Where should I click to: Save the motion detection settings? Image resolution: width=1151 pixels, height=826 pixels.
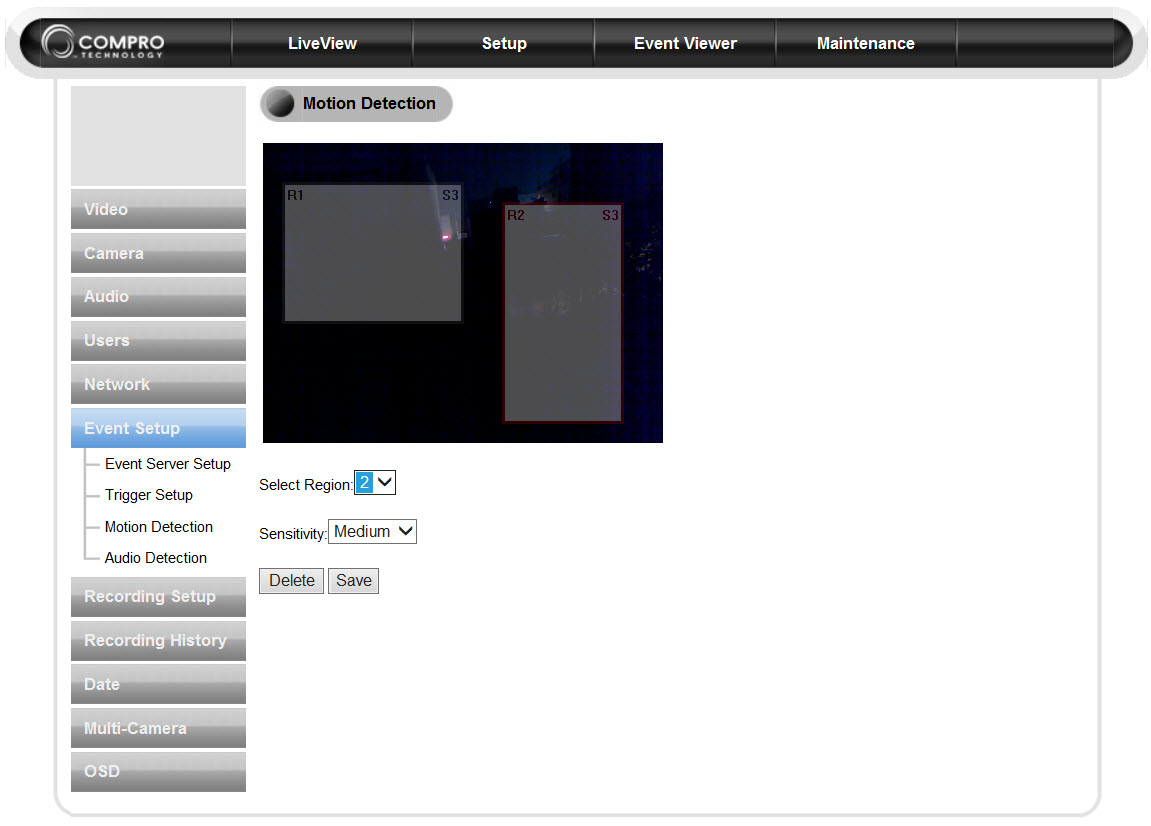(x=353, y=581)
